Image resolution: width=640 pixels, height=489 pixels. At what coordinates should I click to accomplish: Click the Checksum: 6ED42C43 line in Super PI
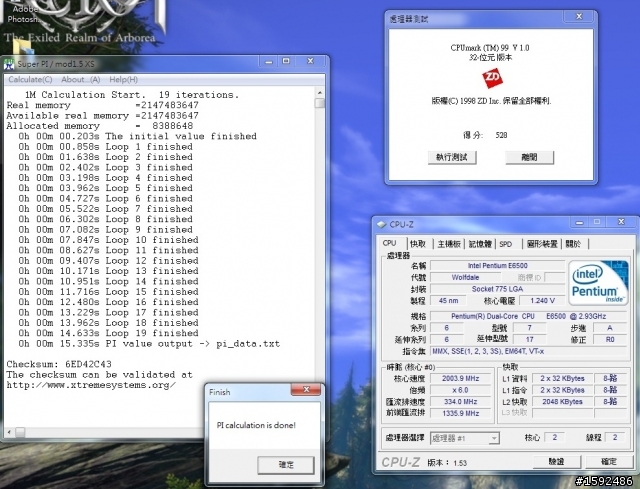[x=59, y=364]
